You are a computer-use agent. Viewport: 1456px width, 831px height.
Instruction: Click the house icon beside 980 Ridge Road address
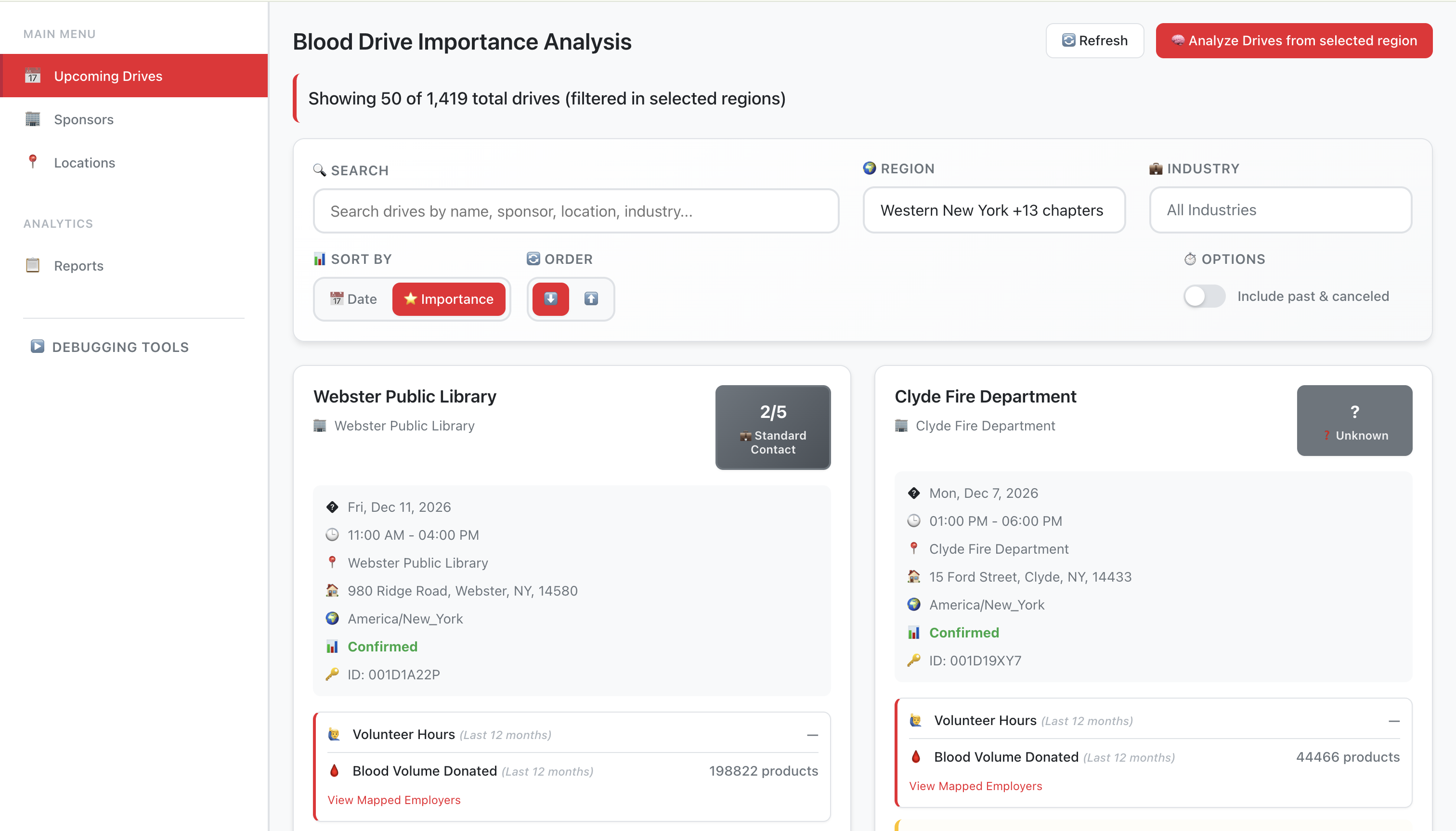coord(332,590)
